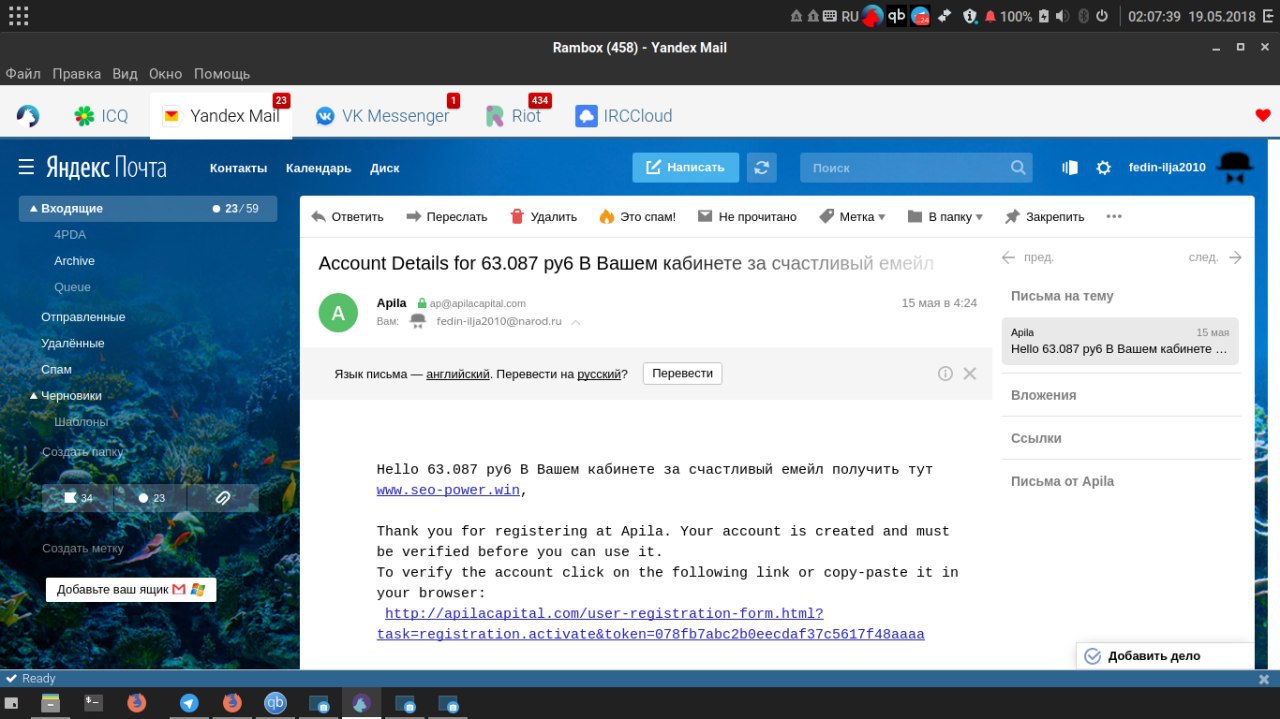The width and height of the screenshot is (1280, 719).
Task: Click the Написать compose button
Action: 685,167
